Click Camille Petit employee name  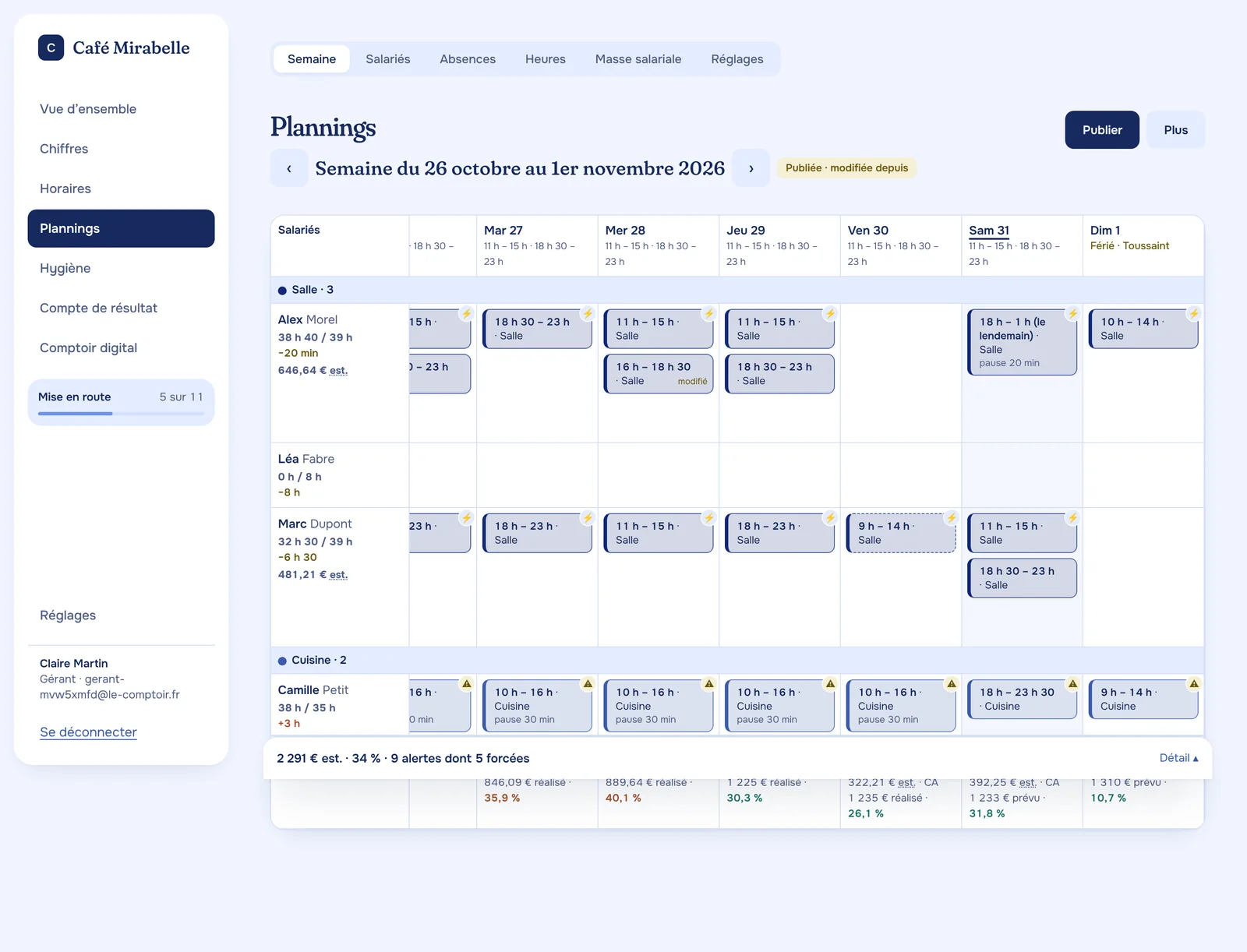[313, 690]
